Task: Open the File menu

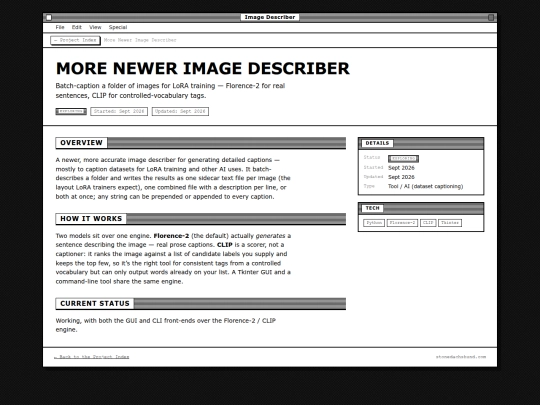Action: pos(60,27)
